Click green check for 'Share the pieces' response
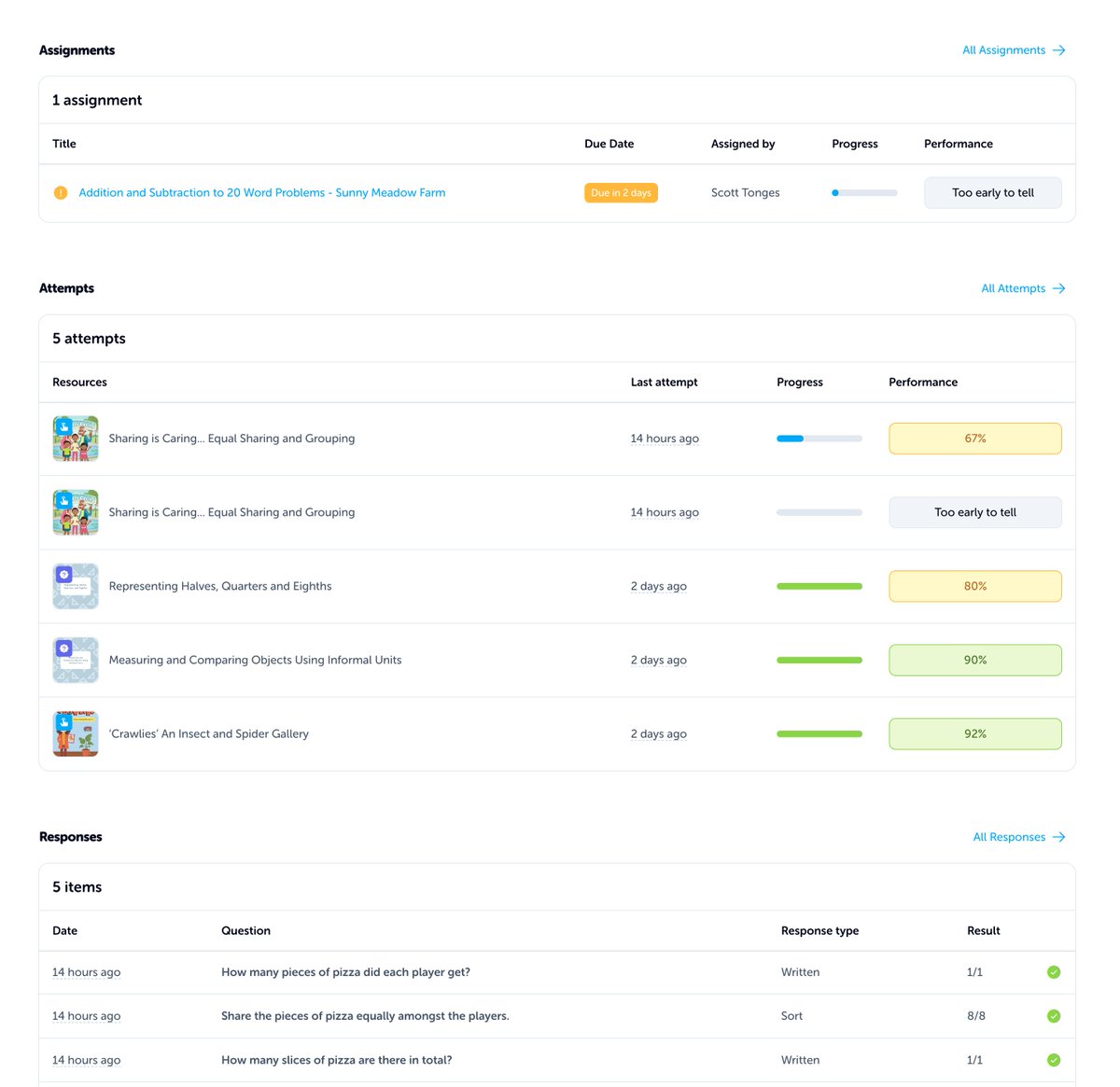The width and height of the screenshot is (1120, 1087). (x=1054, y=1016)
